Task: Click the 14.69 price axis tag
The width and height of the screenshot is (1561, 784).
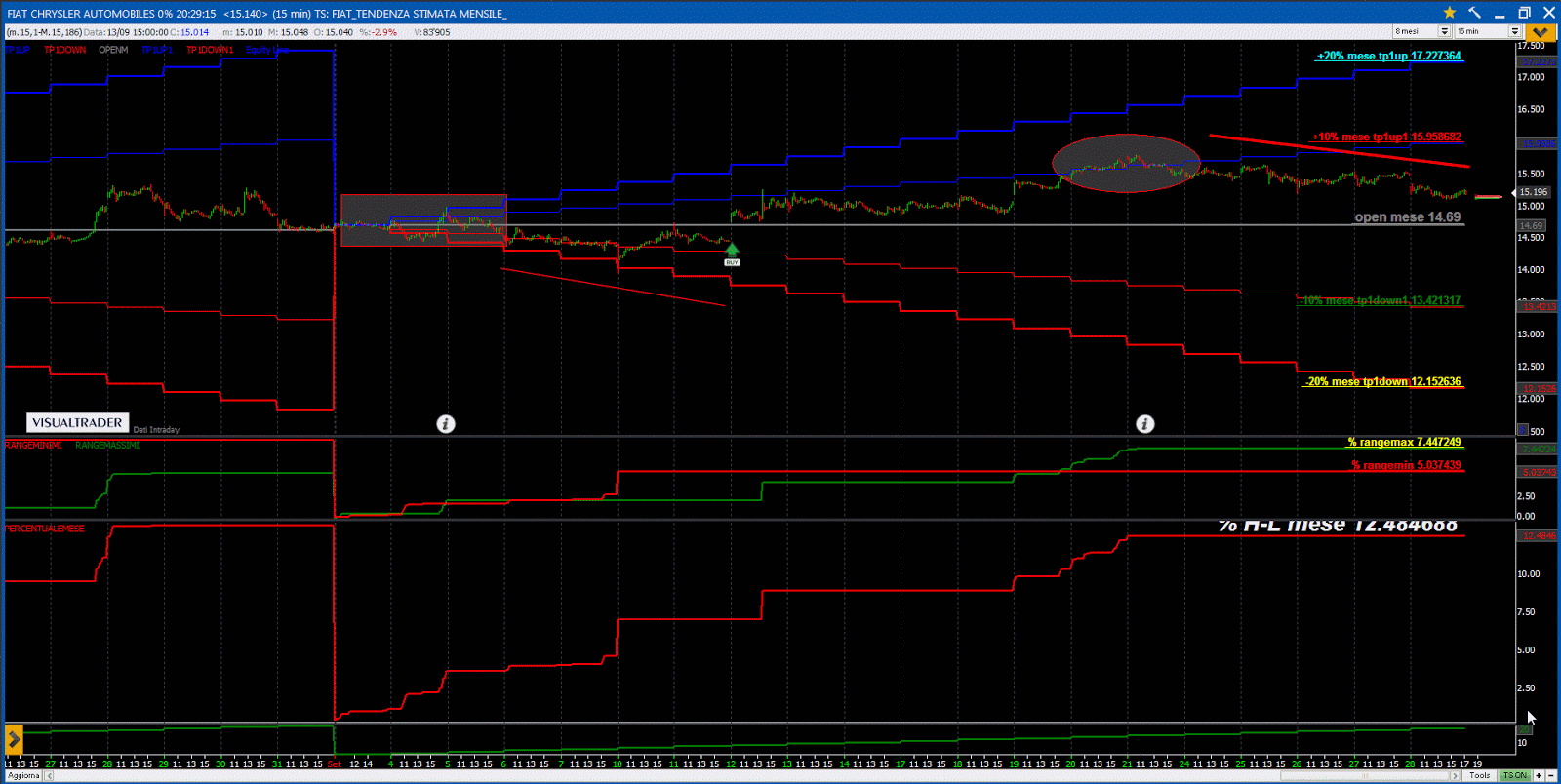Action: (1531, 226)
